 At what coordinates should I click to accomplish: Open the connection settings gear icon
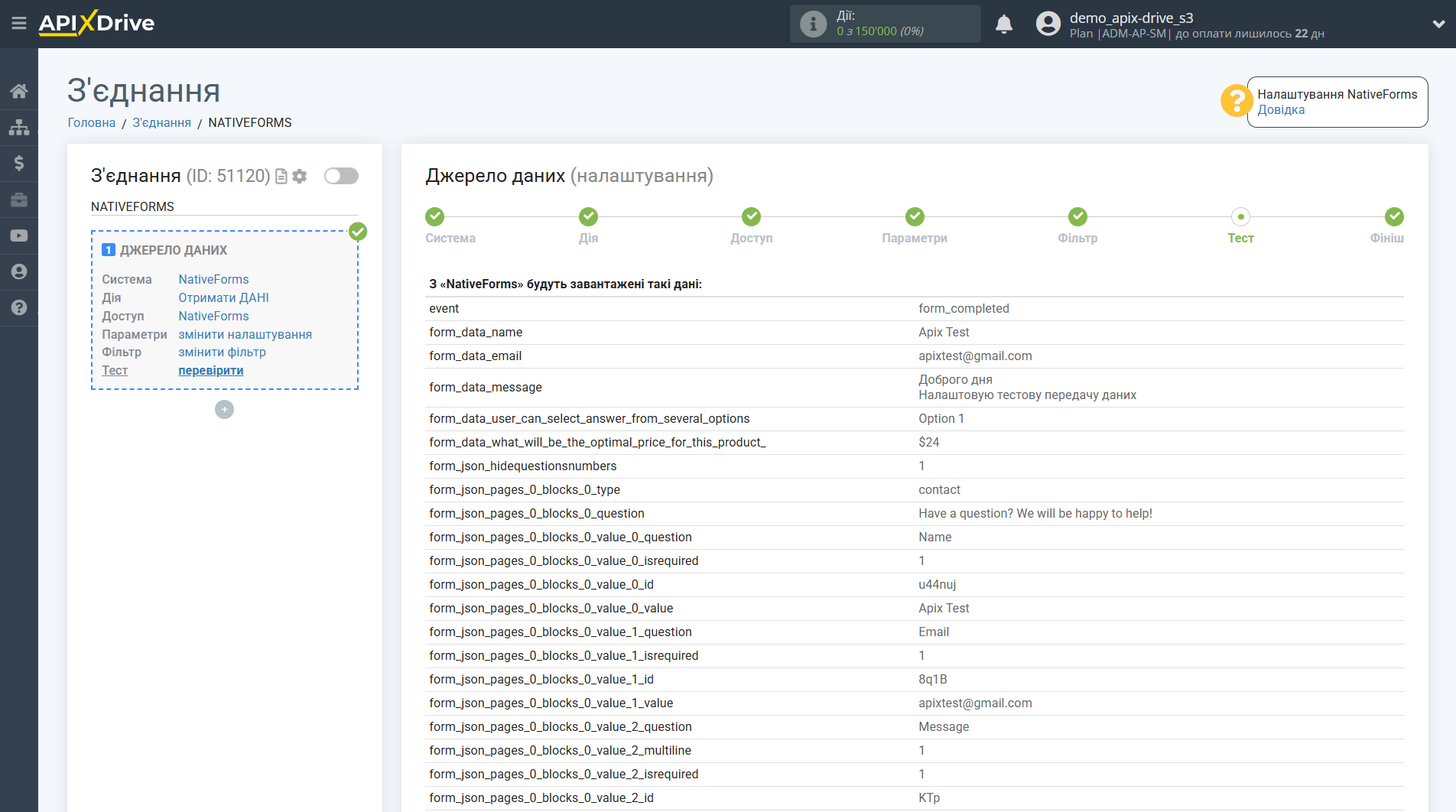click(x=300, y=176)
